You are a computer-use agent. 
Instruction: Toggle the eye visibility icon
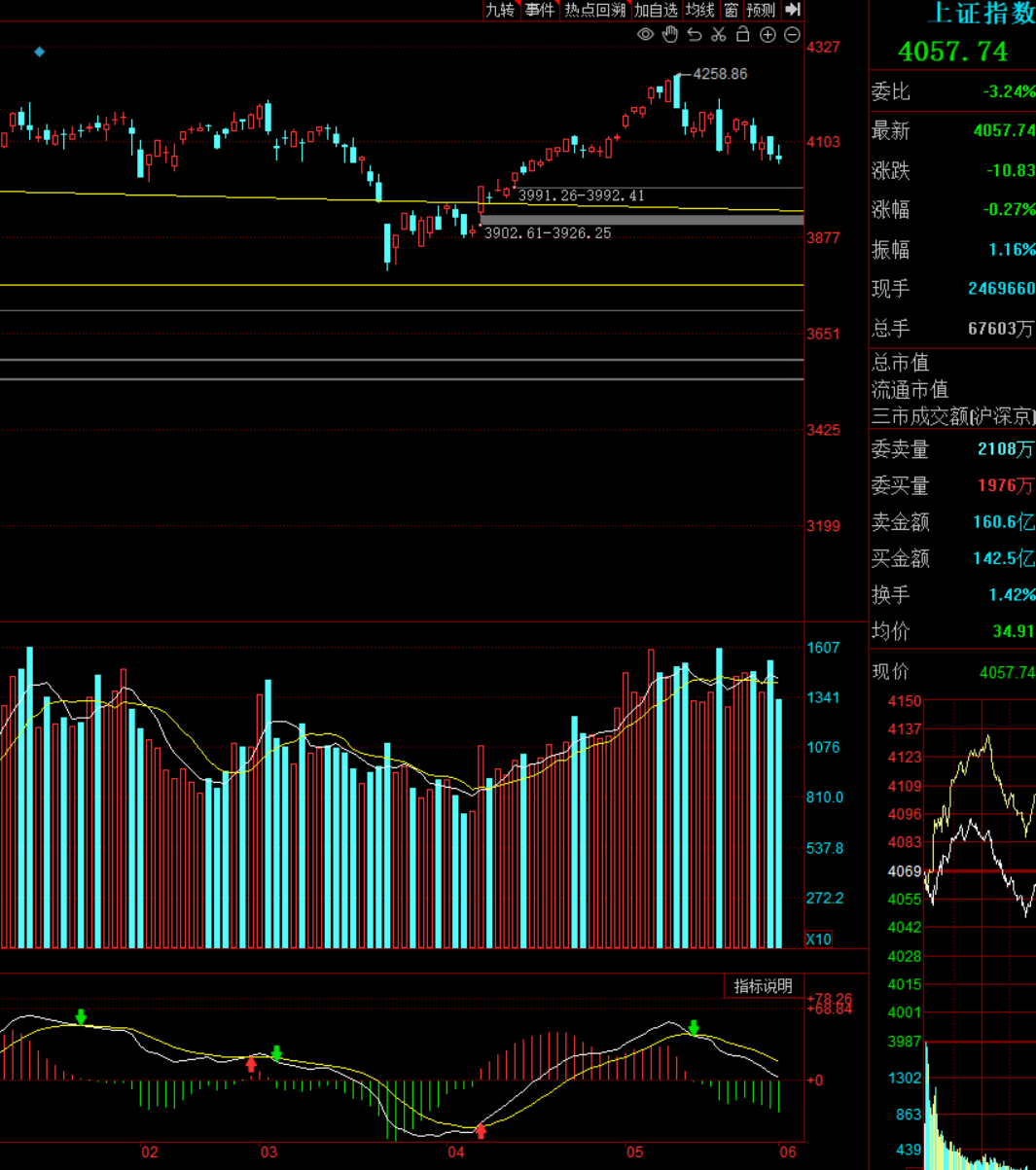(645, 35)
